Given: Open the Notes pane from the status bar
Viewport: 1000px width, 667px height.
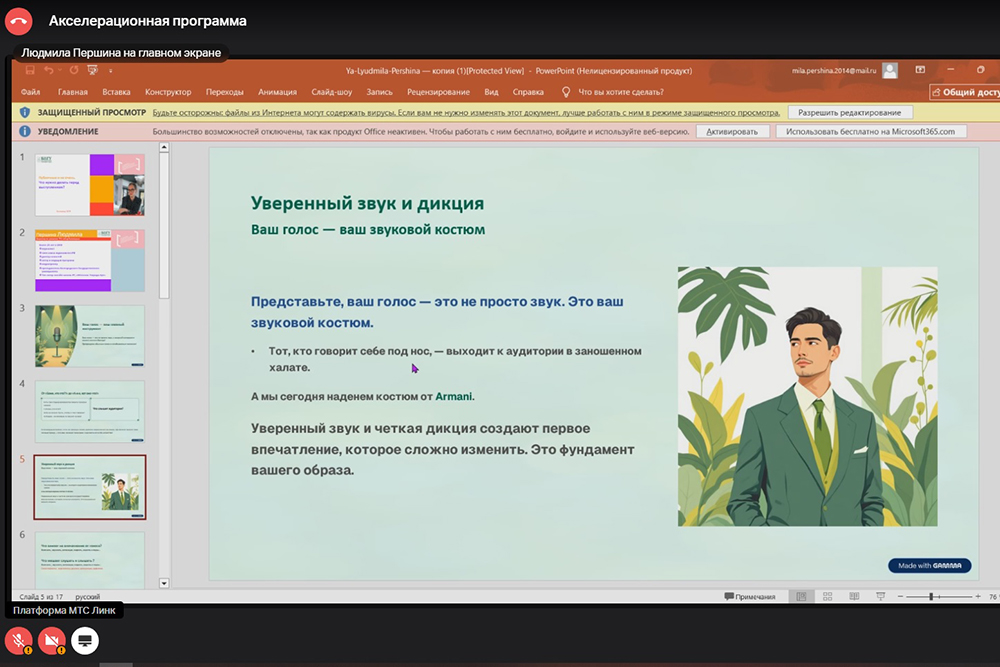Looking at the screenshot, I should tap(750, 597).
